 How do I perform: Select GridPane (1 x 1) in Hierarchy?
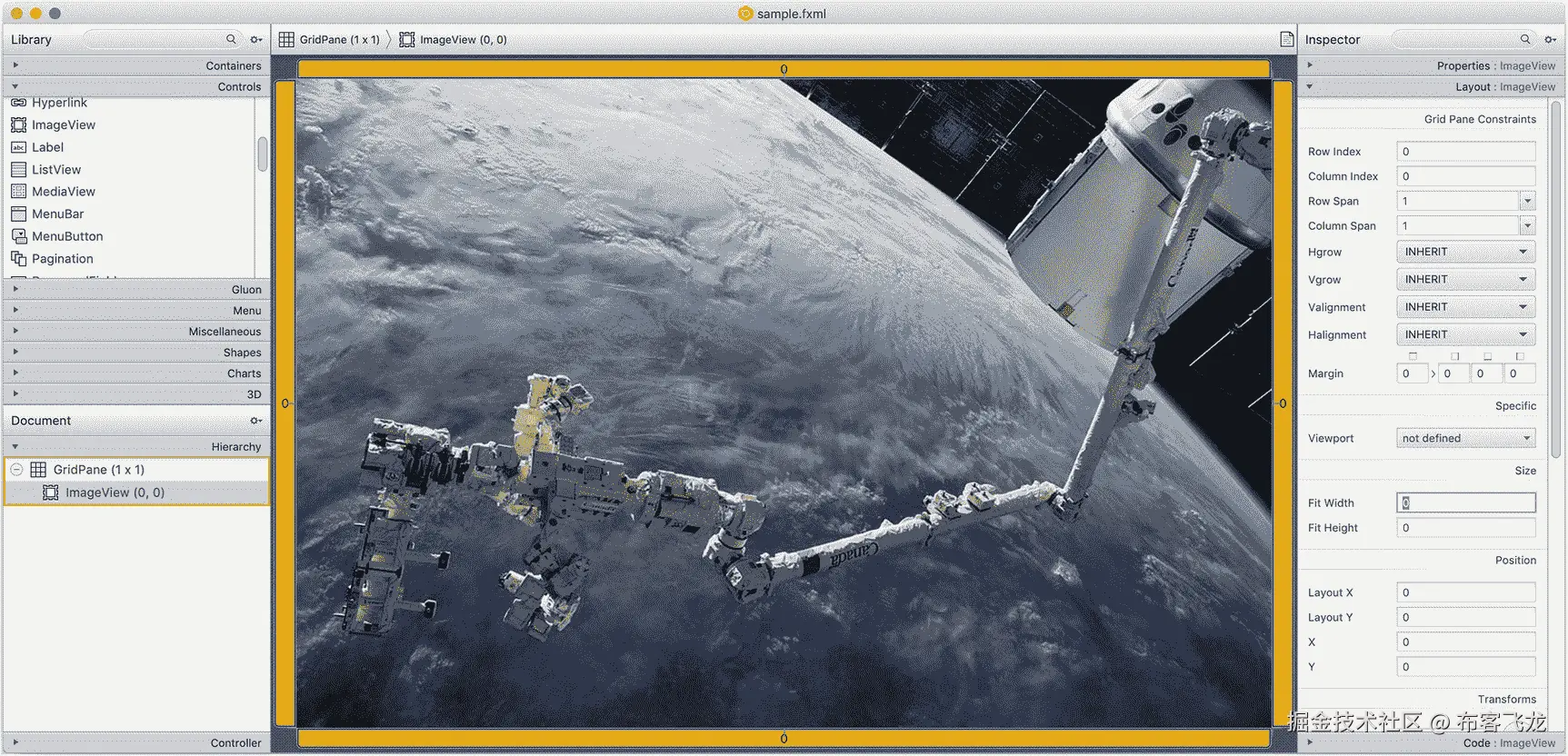pos(136,470)
